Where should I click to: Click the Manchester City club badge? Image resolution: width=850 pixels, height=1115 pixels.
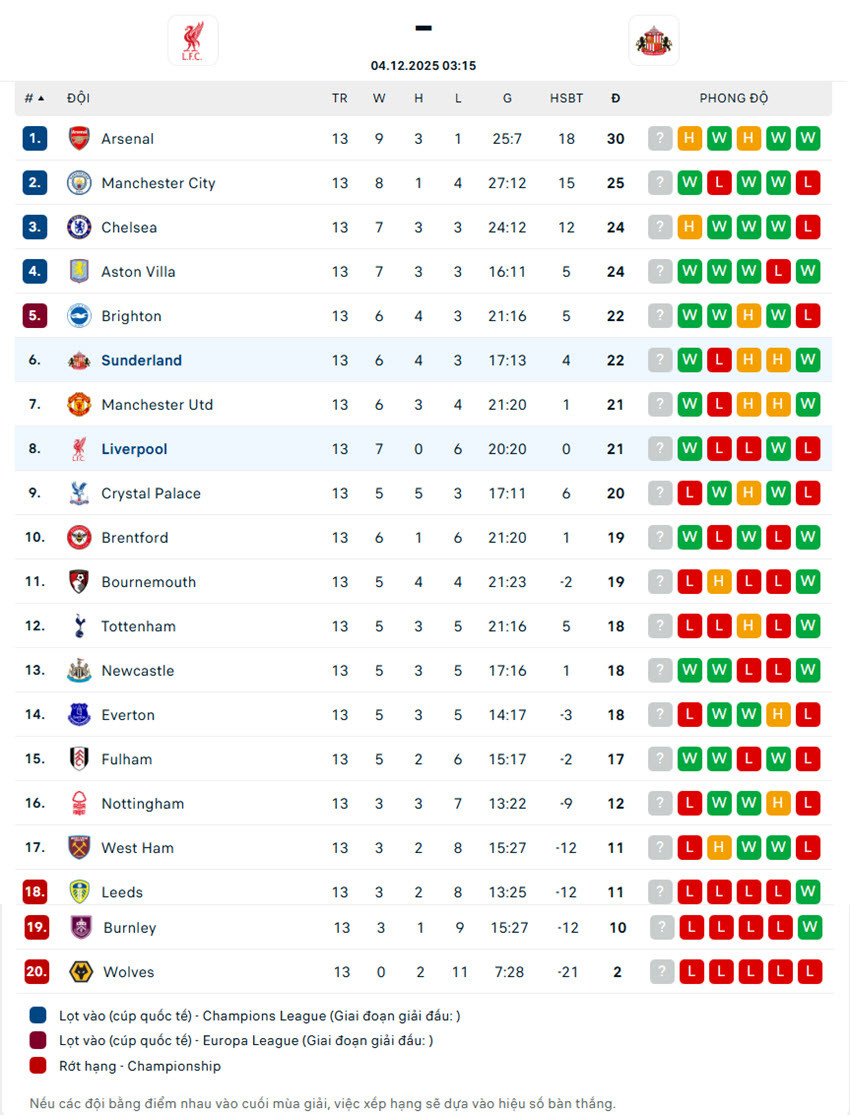(x=79, y=182)
